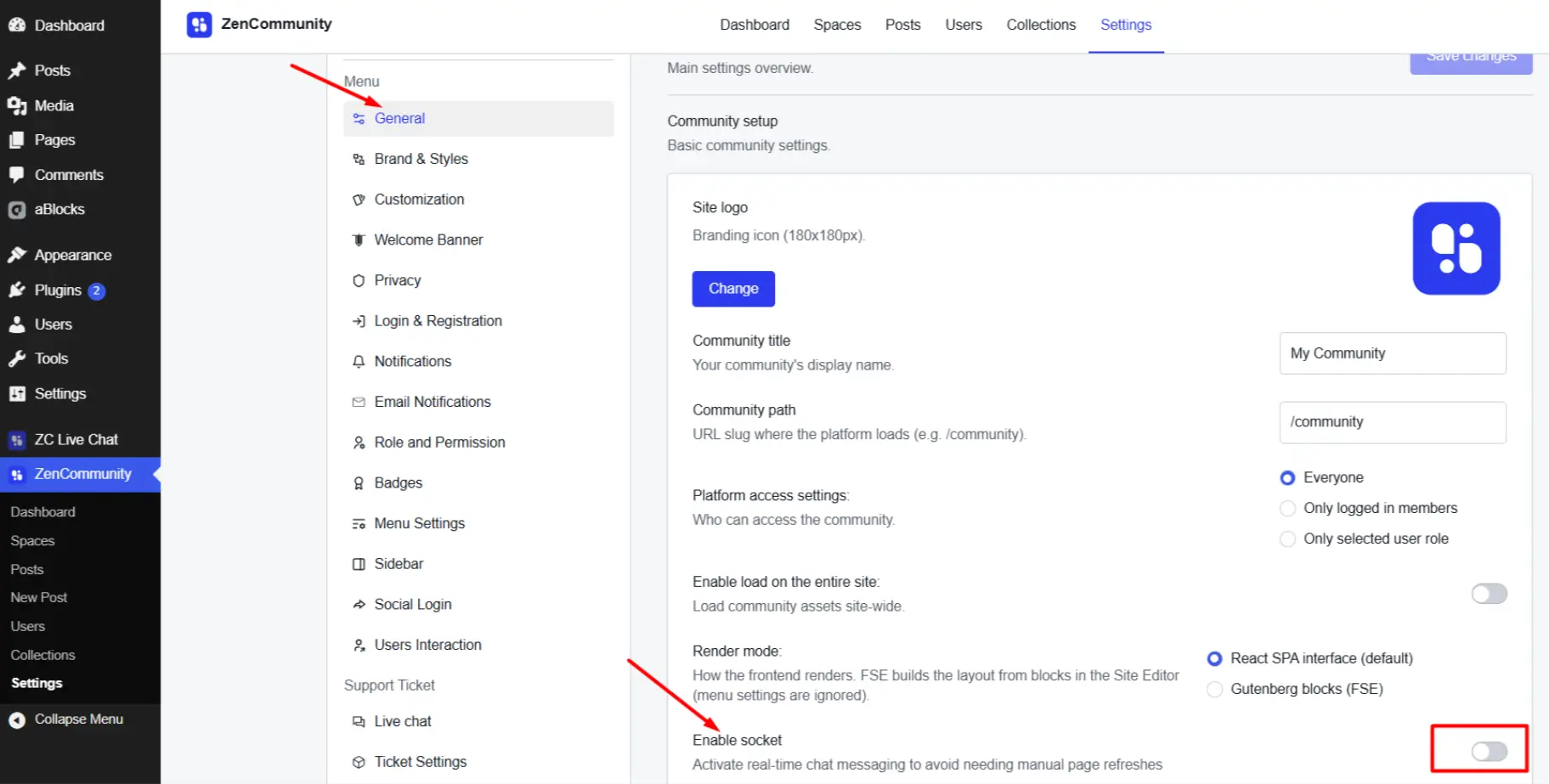
Task: Click the Live chat icon in Support Ticket
Action: point(359,721)
